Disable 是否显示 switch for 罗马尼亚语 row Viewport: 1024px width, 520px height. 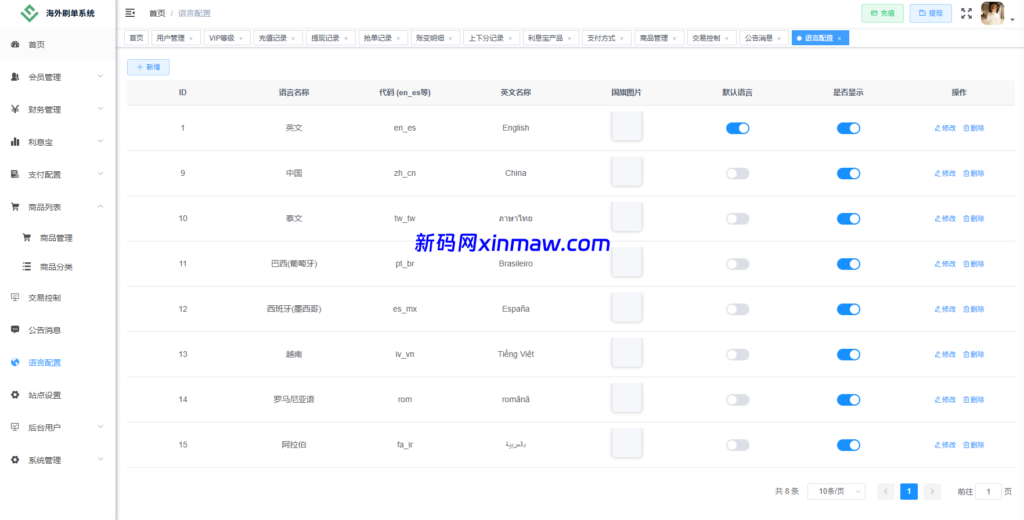(848, 400)
